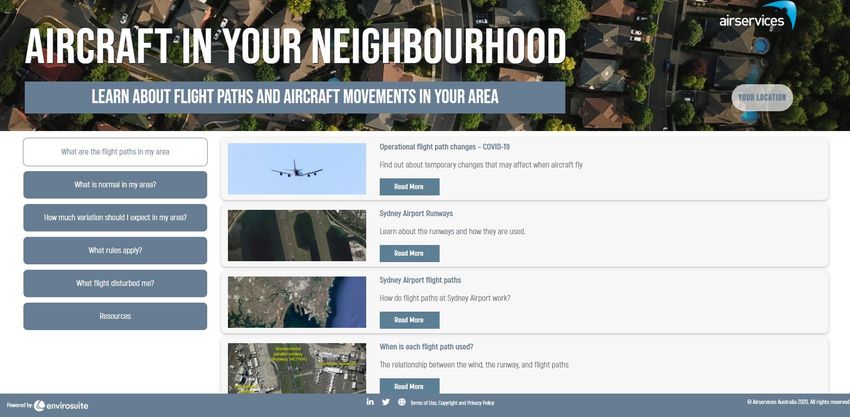
Task: Open Terms of Use, Copyright and Privacy Policy
Action: point(452,403)
